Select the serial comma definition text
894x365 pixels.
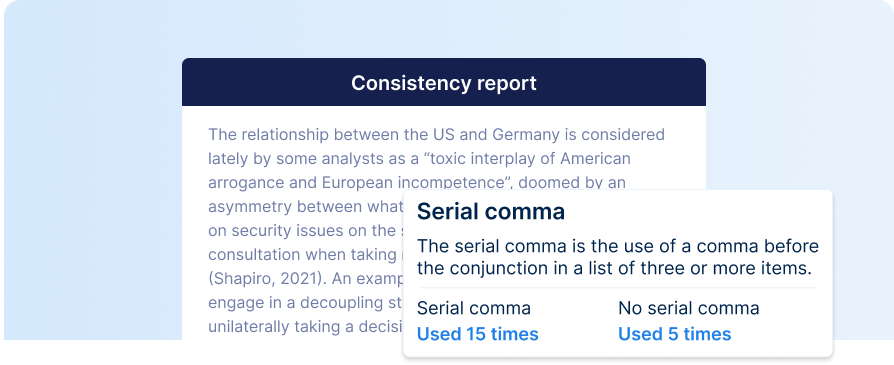tap(617, 257)
